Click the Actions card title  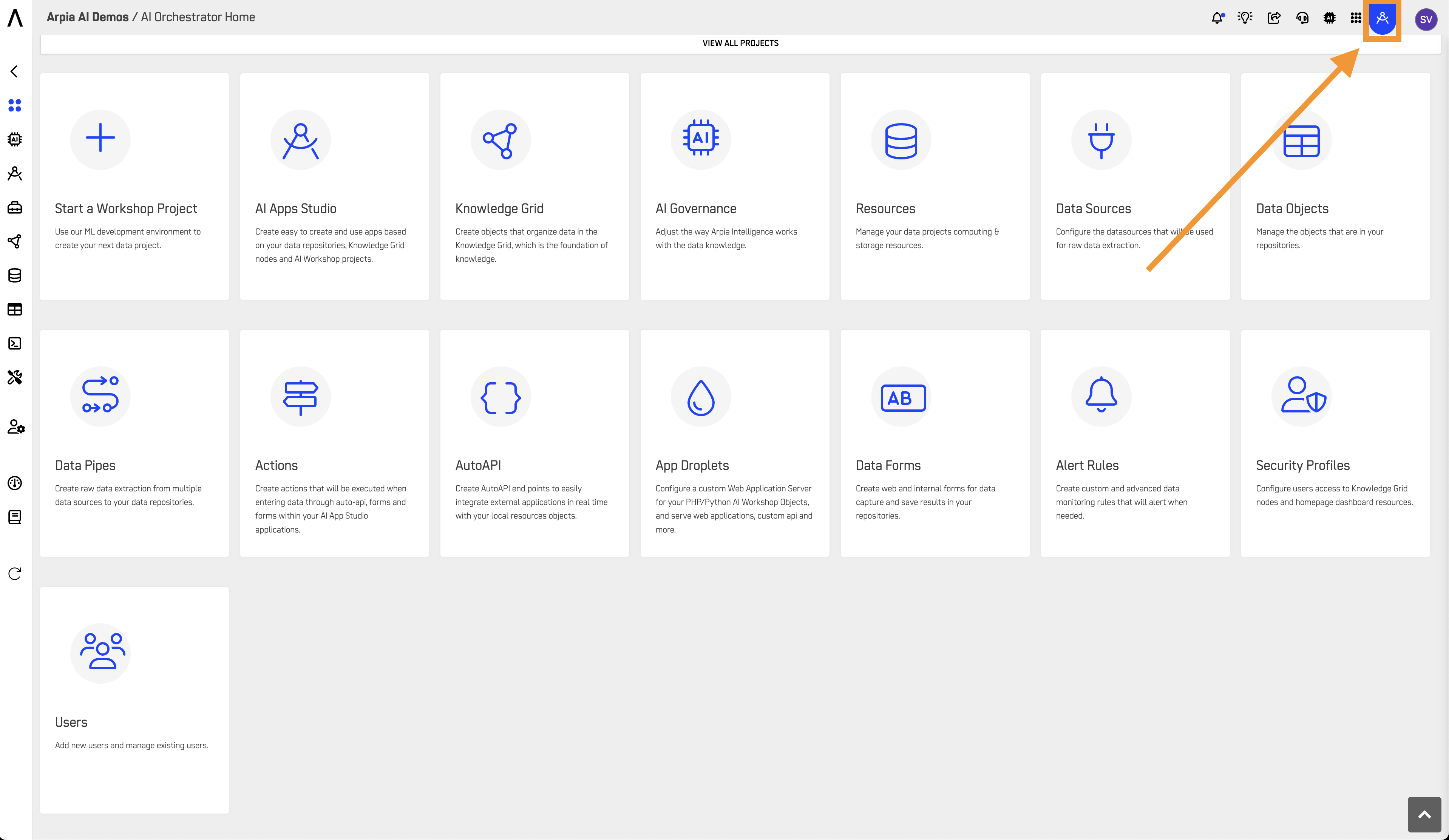[277, 466]
